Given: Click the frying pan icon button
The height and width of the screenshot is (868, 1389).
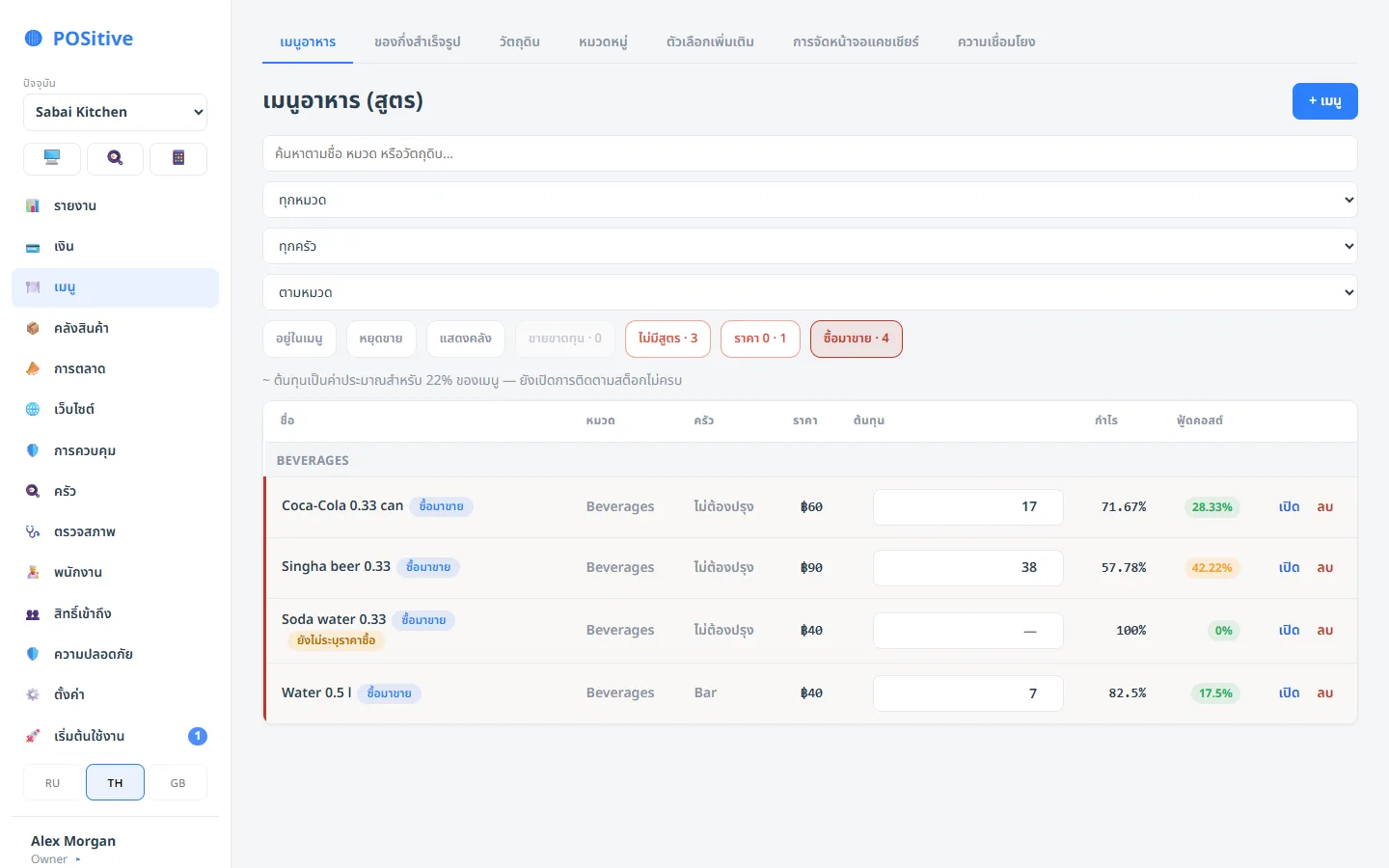Looking at the screenshot, I should [115, 158].
